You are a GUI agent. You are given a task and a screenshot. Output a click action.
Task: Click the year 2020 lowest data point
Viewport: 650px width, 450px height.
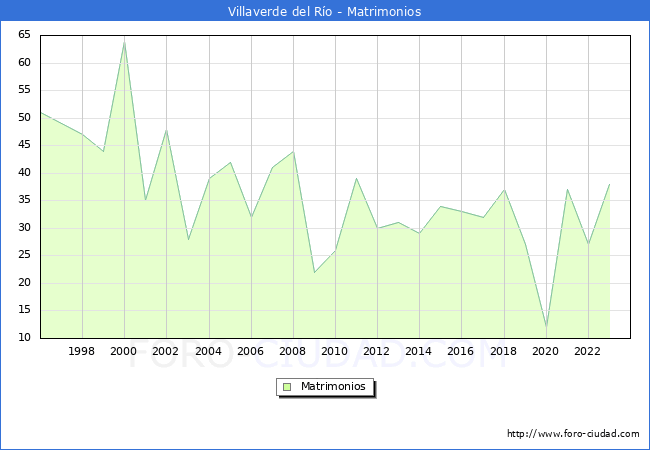[546, 327]
